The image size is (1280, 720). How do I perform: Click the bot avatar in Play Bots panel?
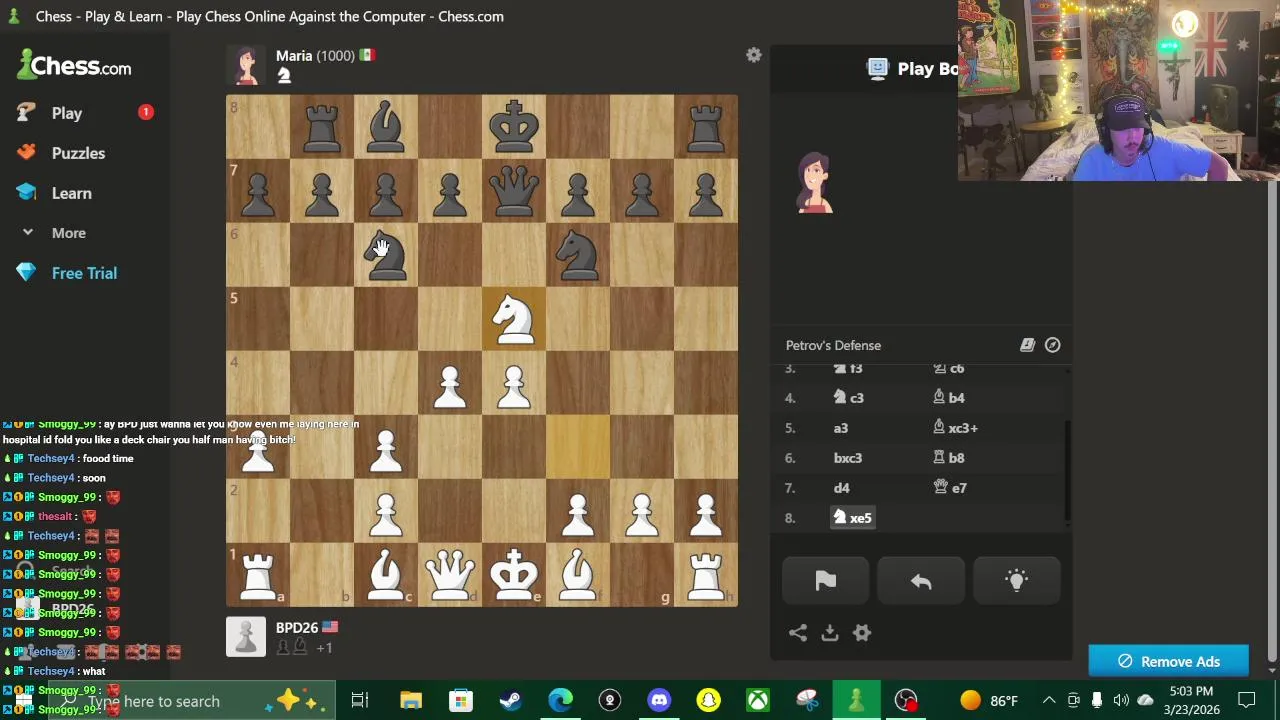click(x=815, y=183)
